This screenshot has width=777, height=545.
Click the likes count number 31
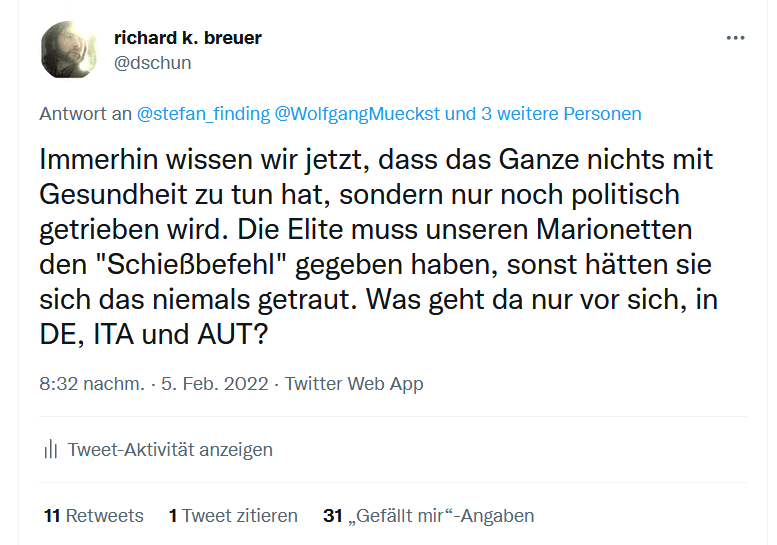coord(333,516)
